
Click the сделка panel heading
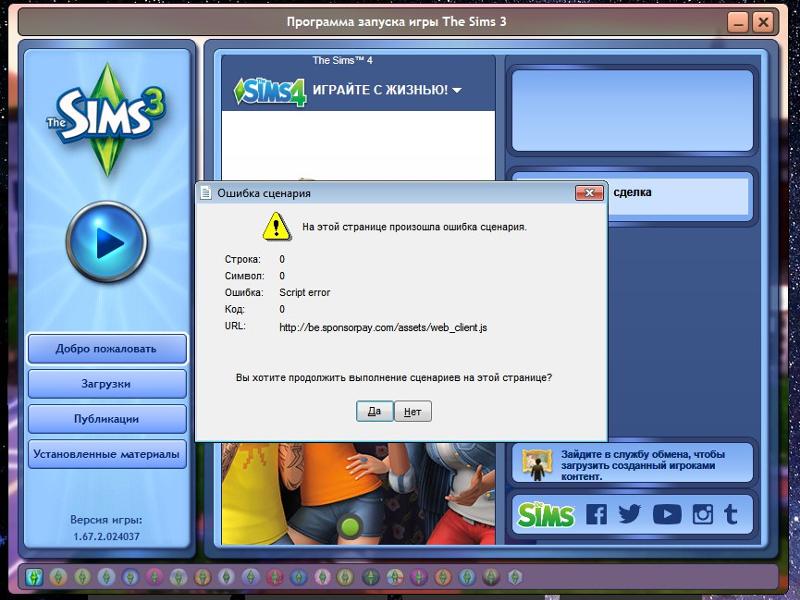click(x=633, y=192)
